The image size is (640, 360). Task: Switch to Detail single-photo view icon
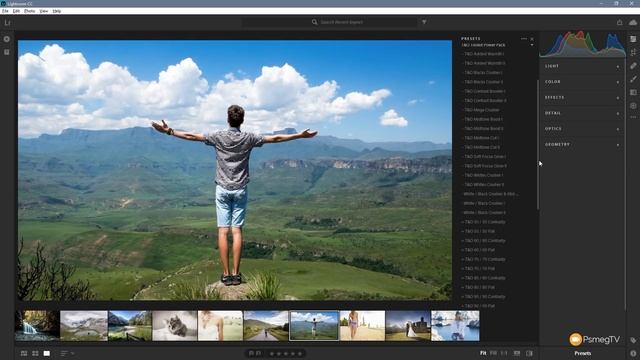[x=47, y=353]
